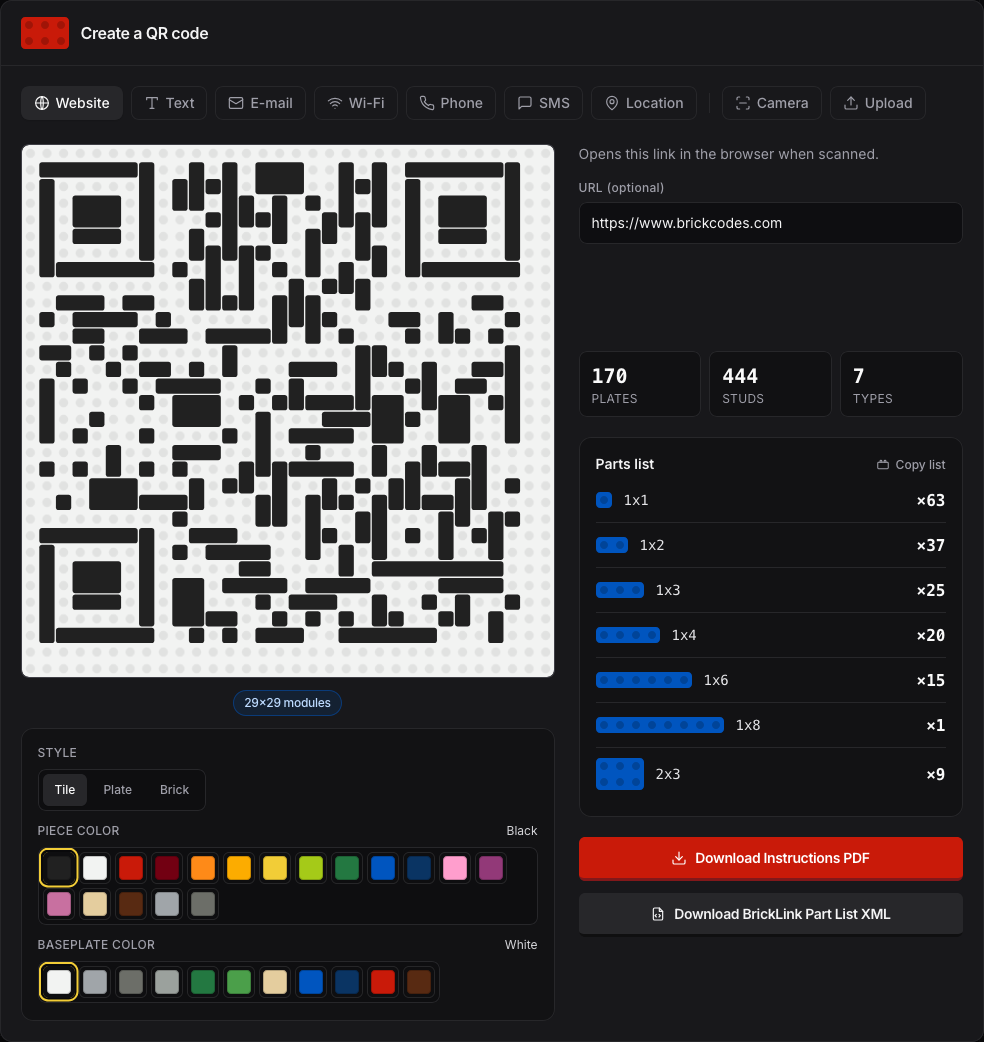Choose white baseplate color

click(58, 982)
